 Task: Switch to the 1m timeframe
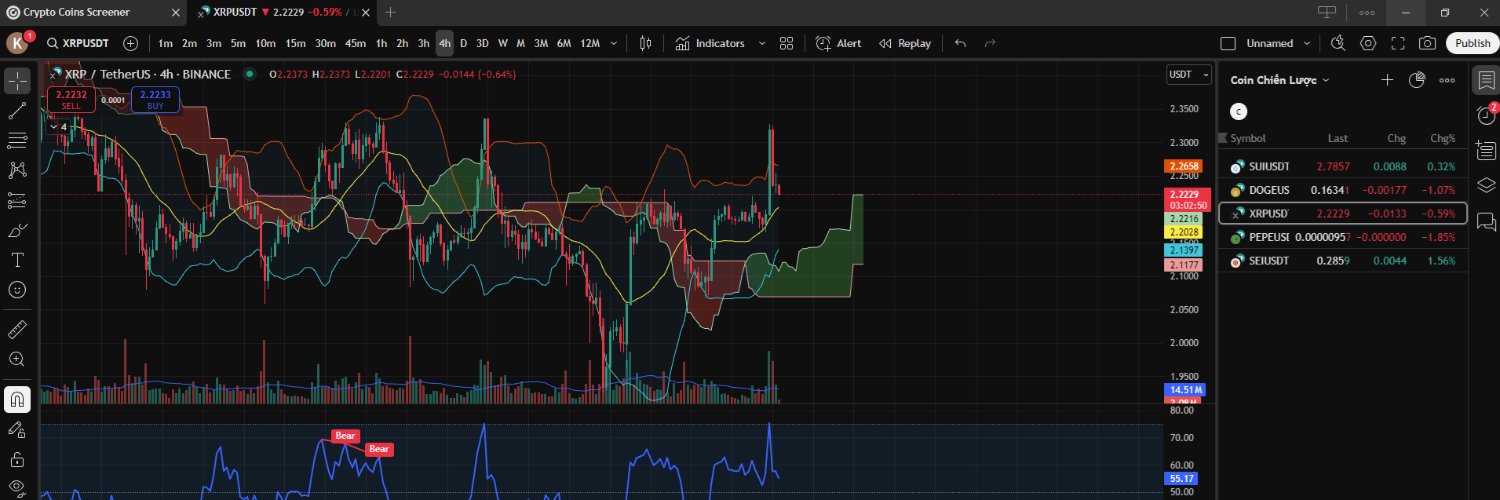(165, 43)
